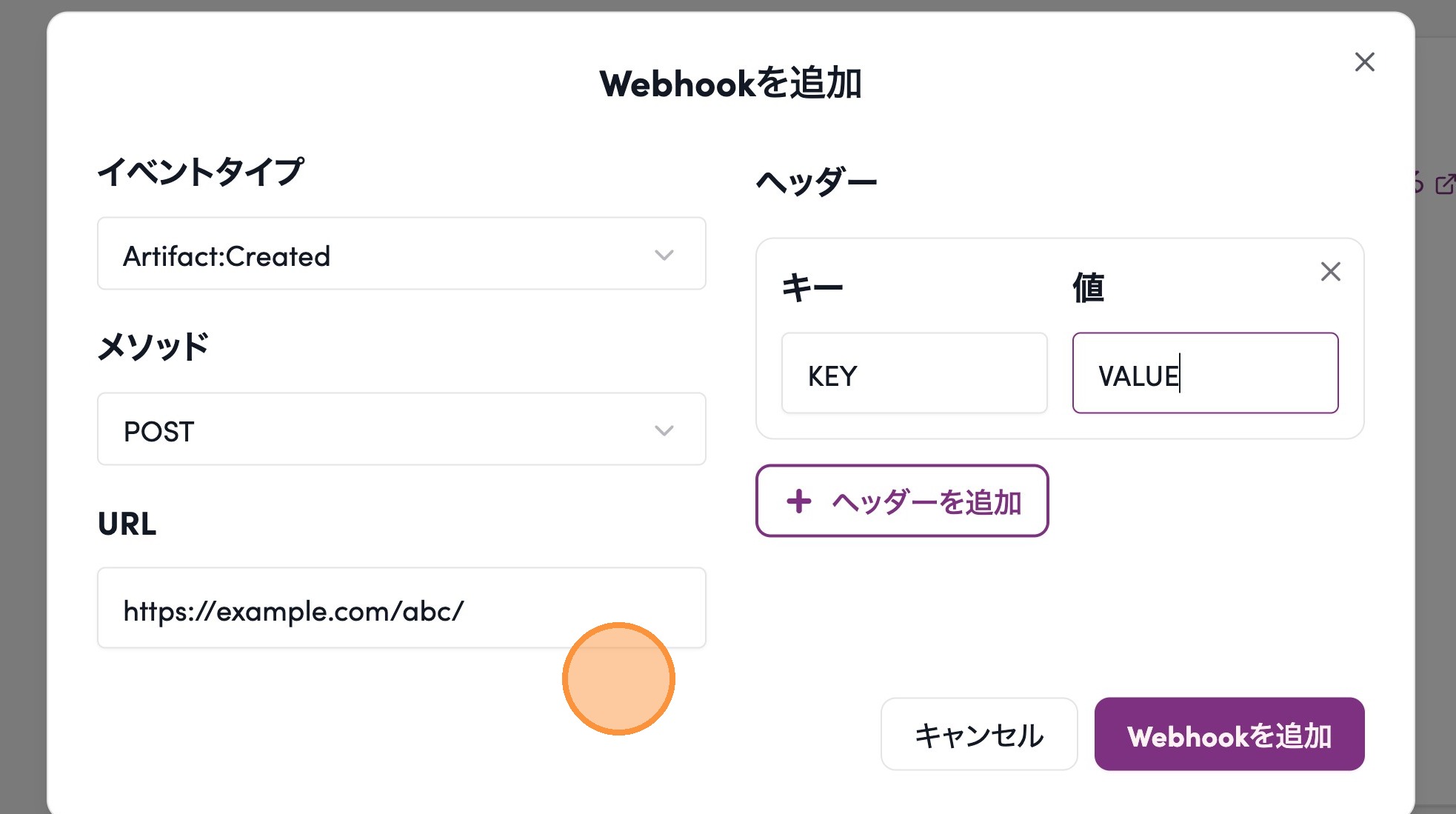Click the ヘッダーを追加 button label
This screenshot has width=1456, height=814.
(926, 502)
